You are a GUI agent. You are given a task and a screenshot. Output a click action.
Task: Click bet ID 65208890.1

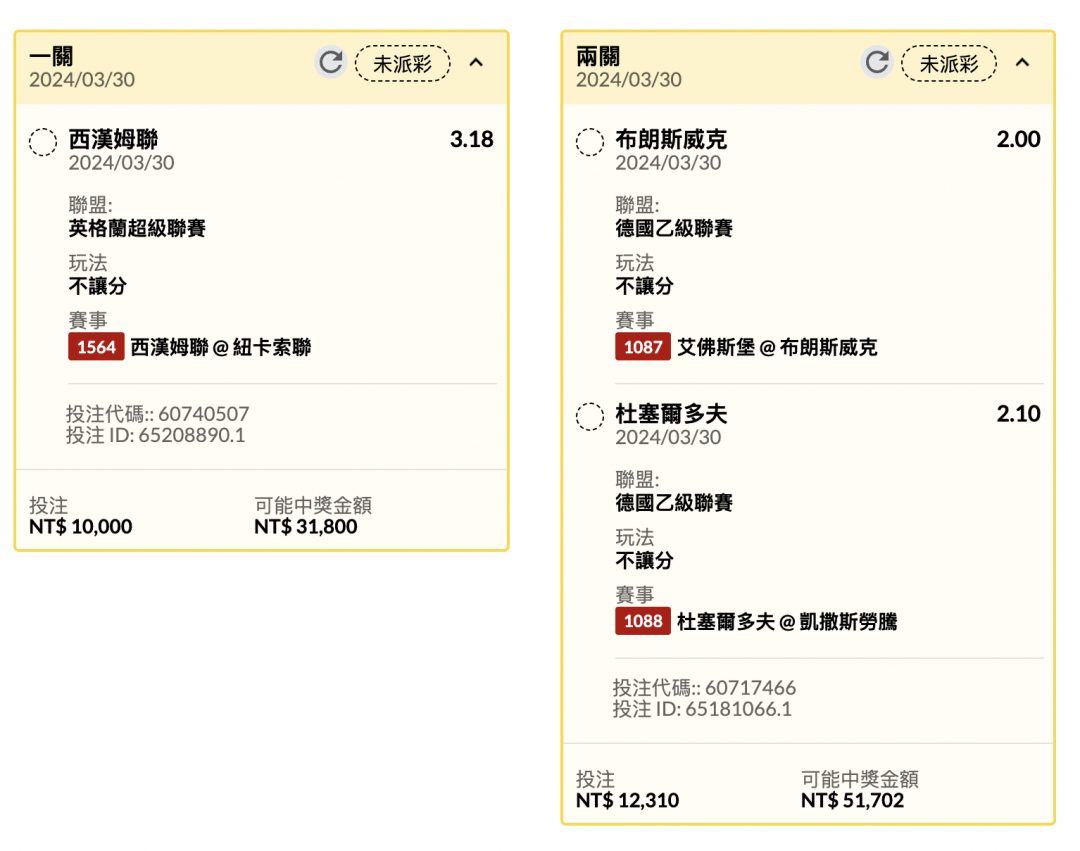click(x=191, y=435)
